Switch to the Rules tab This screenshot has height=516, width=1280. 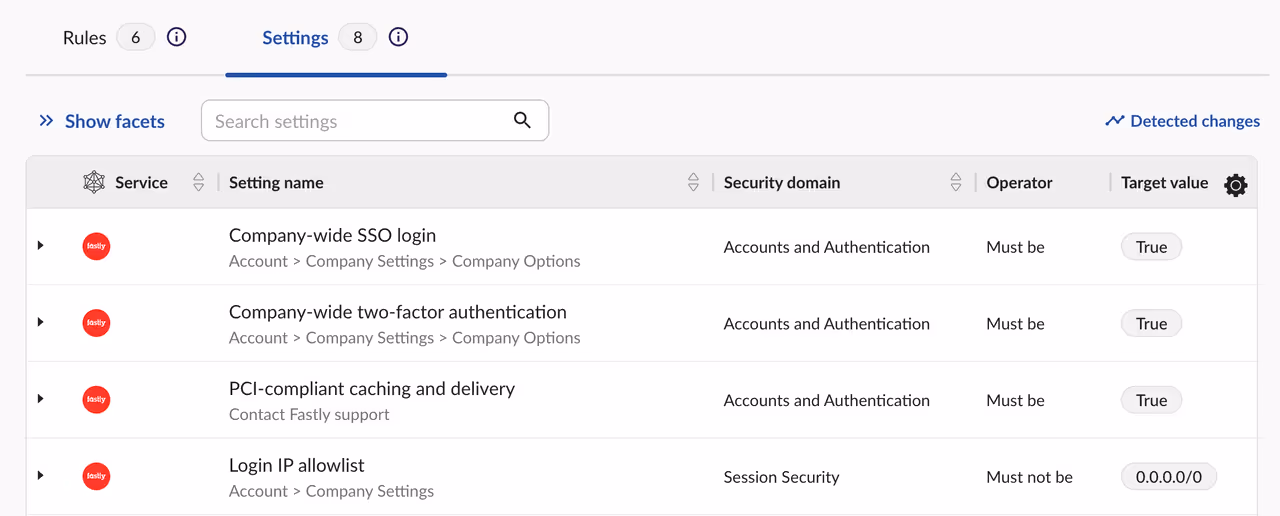coord(85,38)
